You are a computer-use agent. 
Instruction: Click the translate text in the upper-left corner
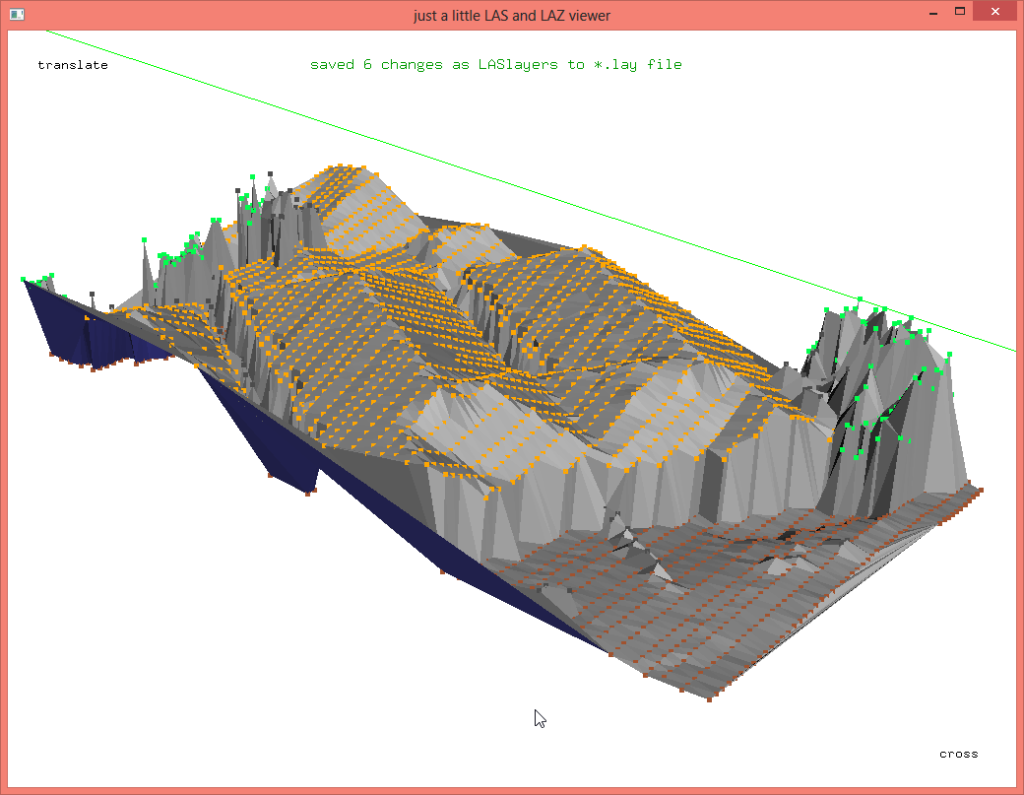pyautogui.click(x=72, y=65)
